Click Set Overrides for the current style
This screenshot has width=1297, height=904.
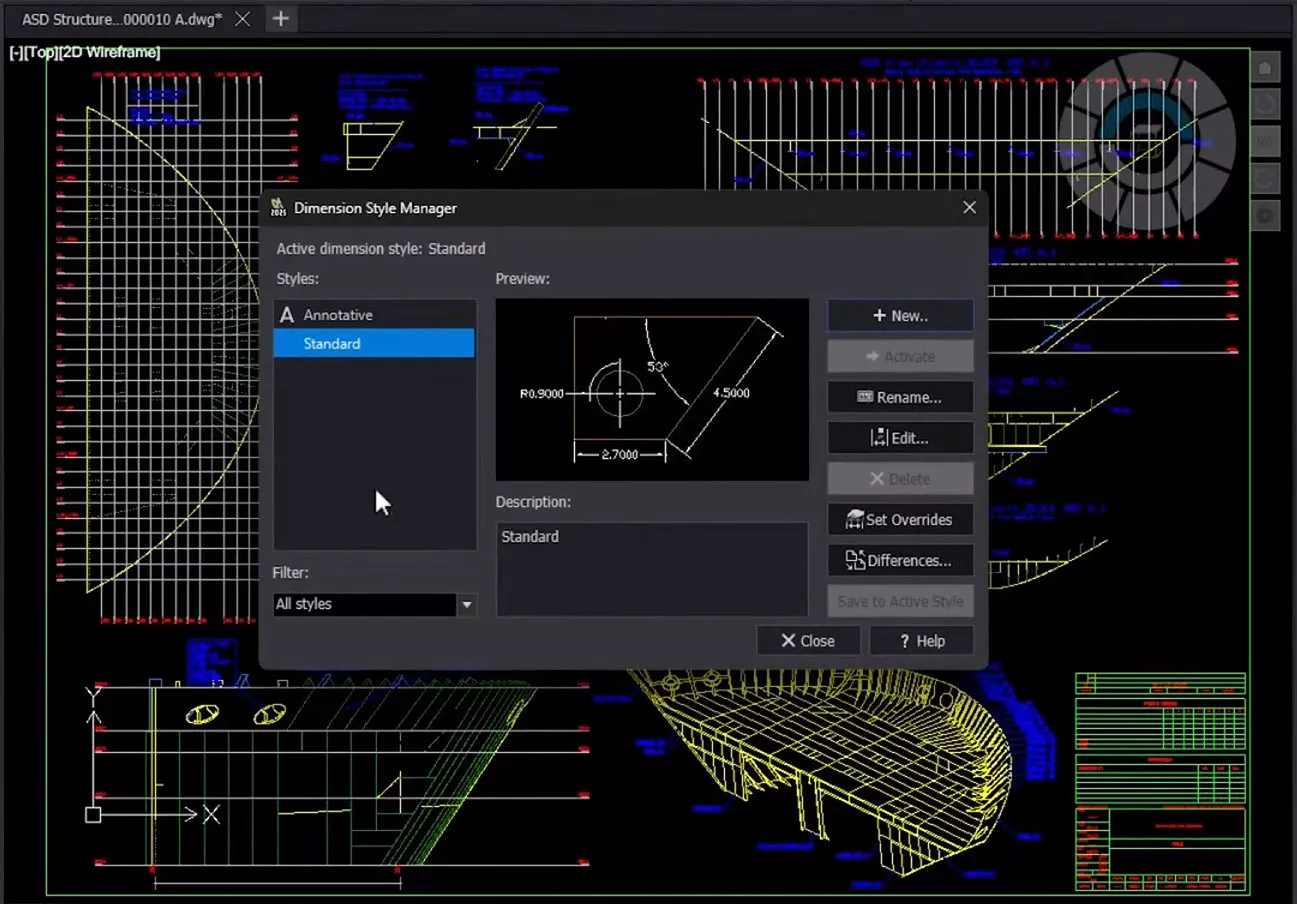click(899, 519)
